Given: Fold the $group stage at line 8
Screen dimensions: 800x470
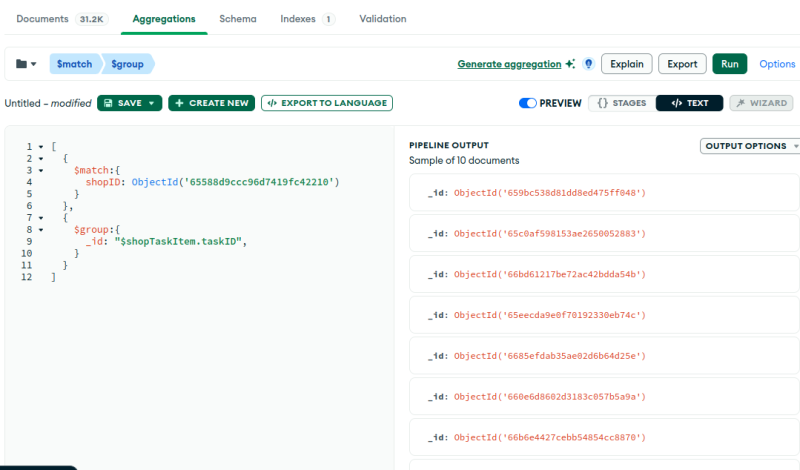Looking at the screenshot, I should point(41,230).
